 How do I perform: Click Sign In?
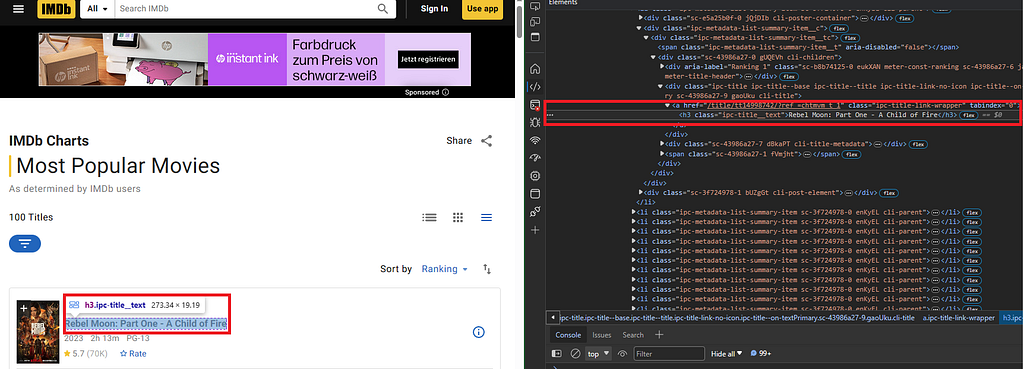tap(434, 8)
